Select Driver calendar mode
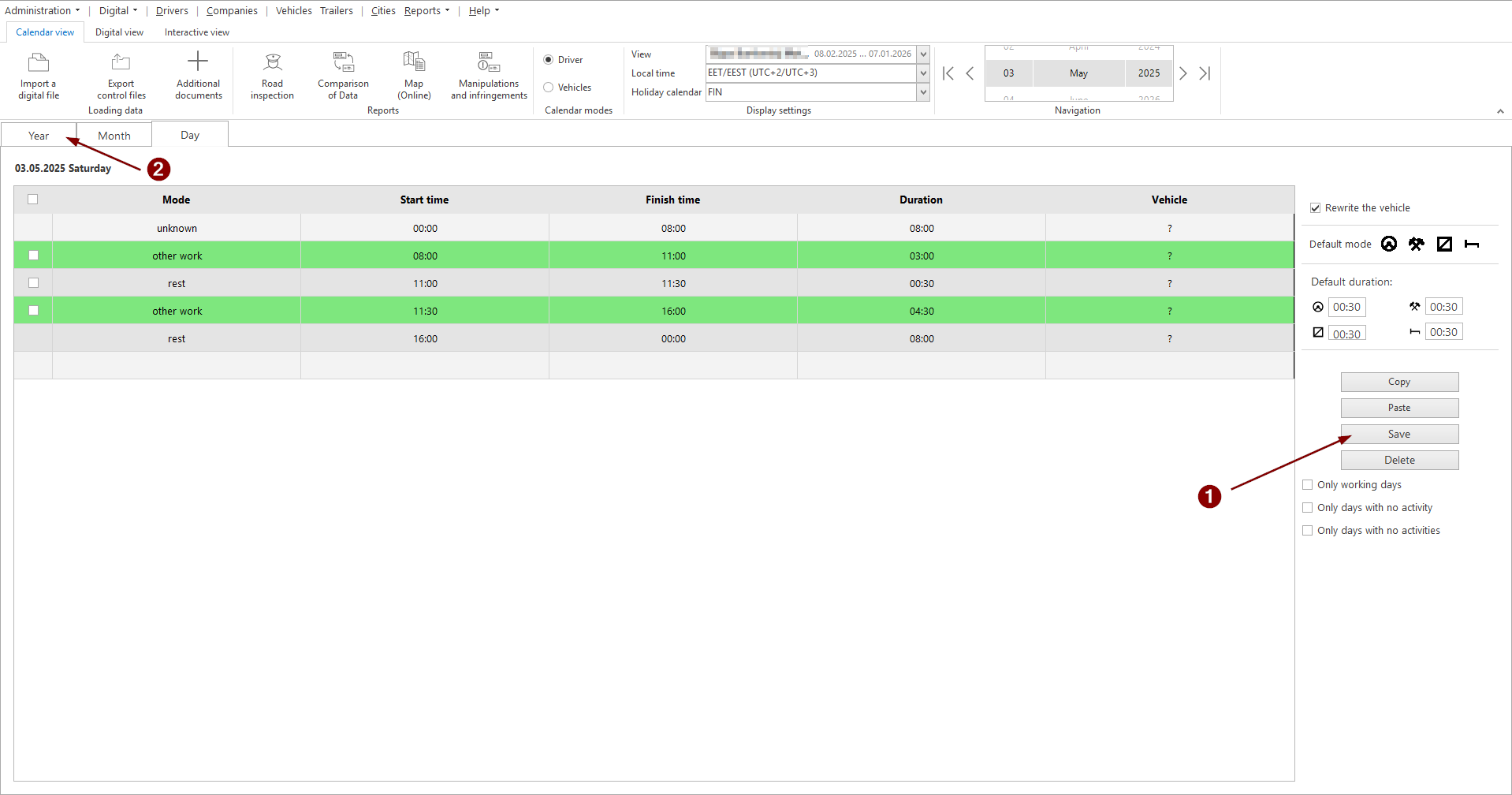The image size is (1512, 795). point(563,60)
